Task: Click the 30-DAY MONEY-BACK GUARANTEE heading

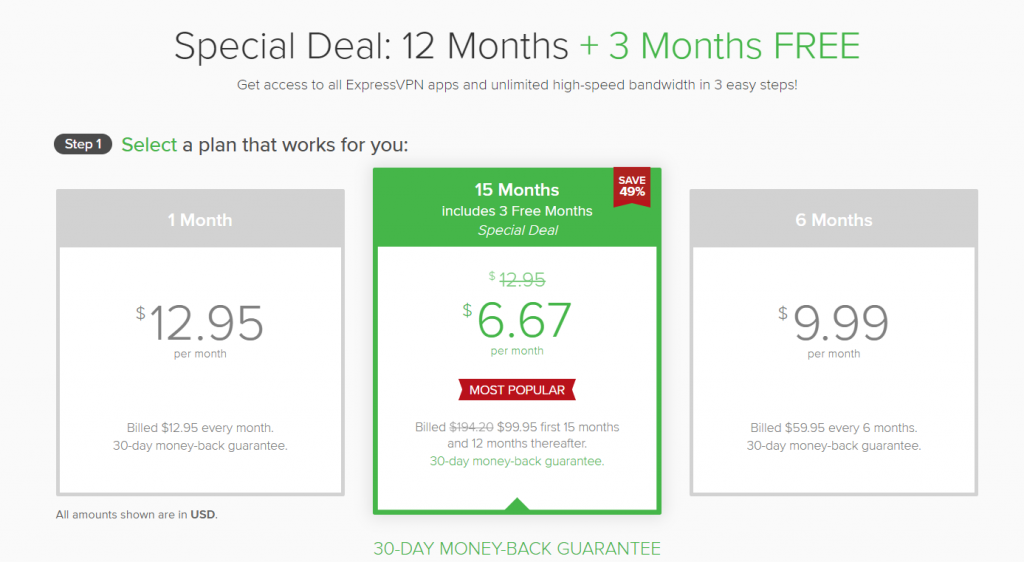Action: 517,548
